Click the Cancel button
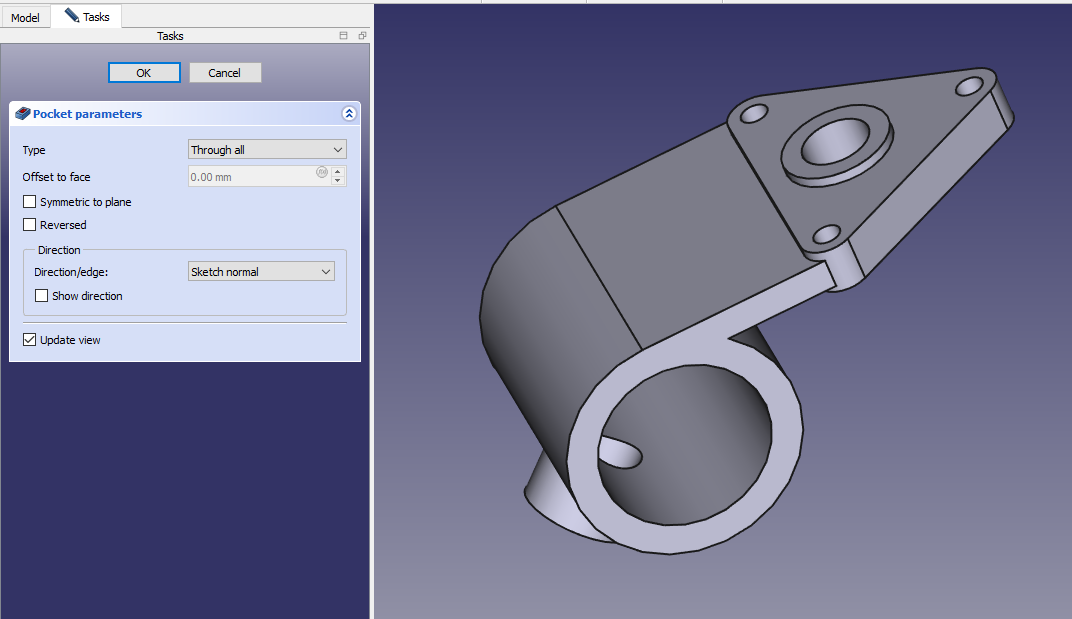 [x=225, y=73]
